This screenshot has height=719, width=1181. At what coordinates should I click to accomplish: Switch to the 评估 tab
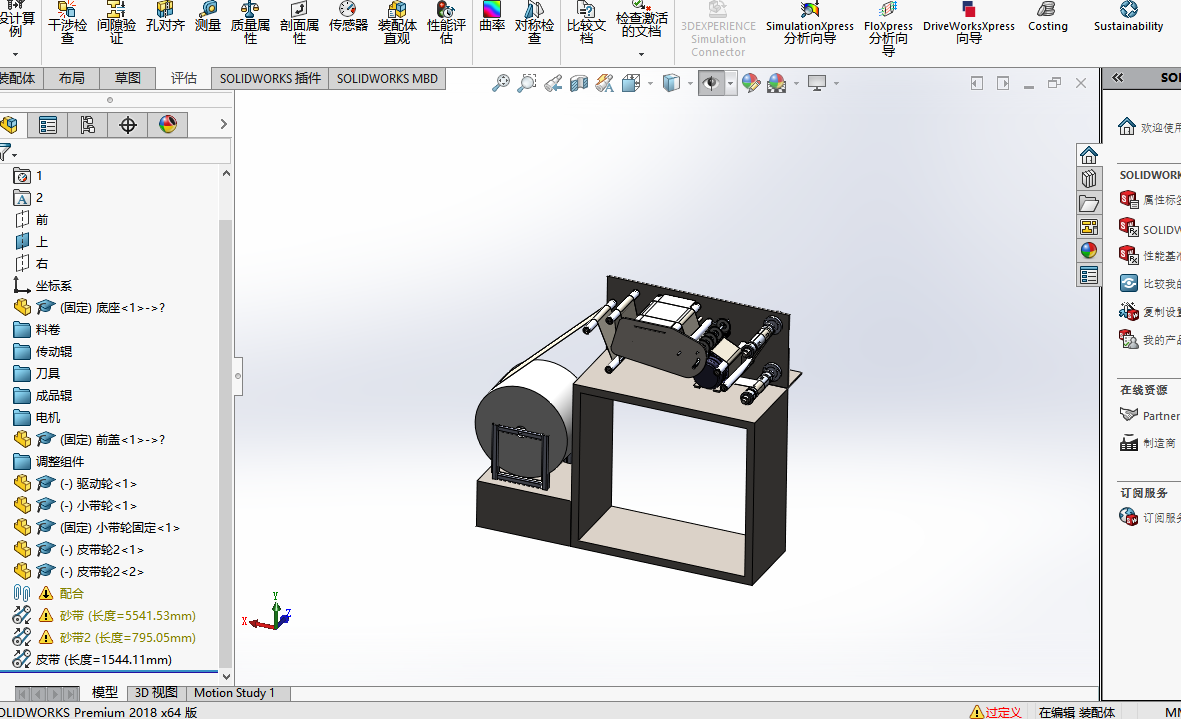[183, 78]
